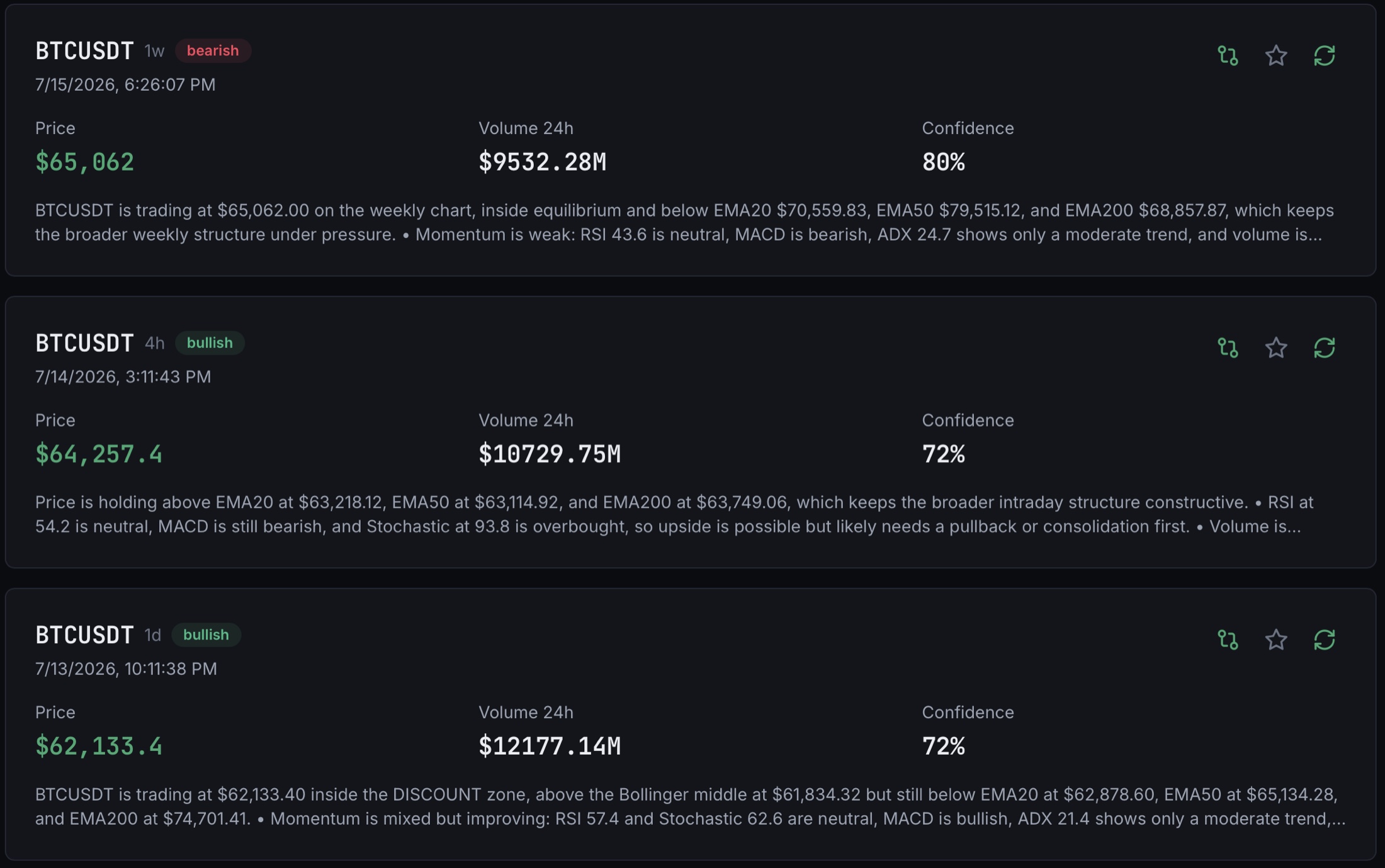The image size is (1385, 868).
Task: Click the red bearish badge
Action: 213,50
